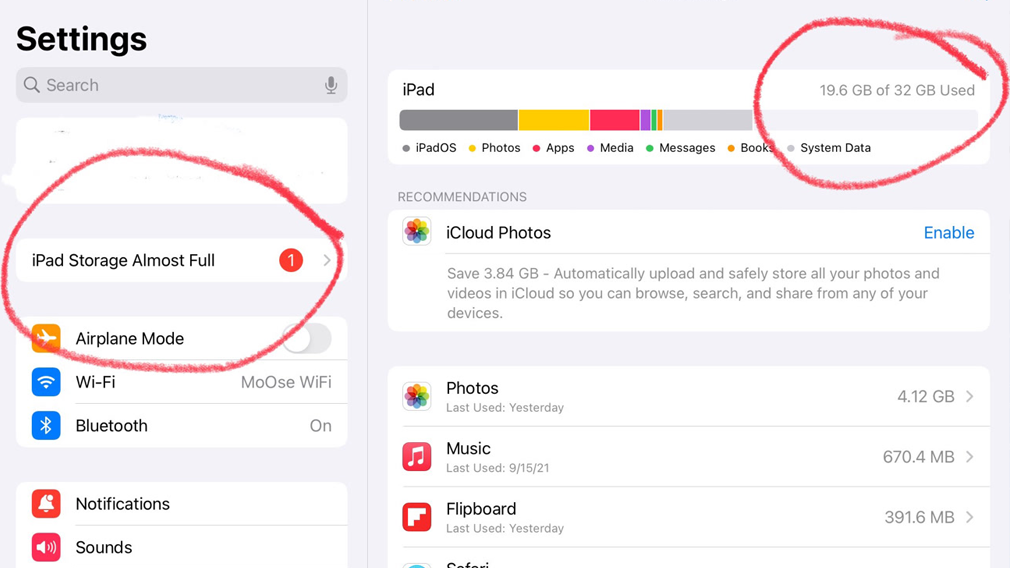The image size is (1010, 568).
Task: Toggle the Airplane Mode switch
Action: [307, 338]
